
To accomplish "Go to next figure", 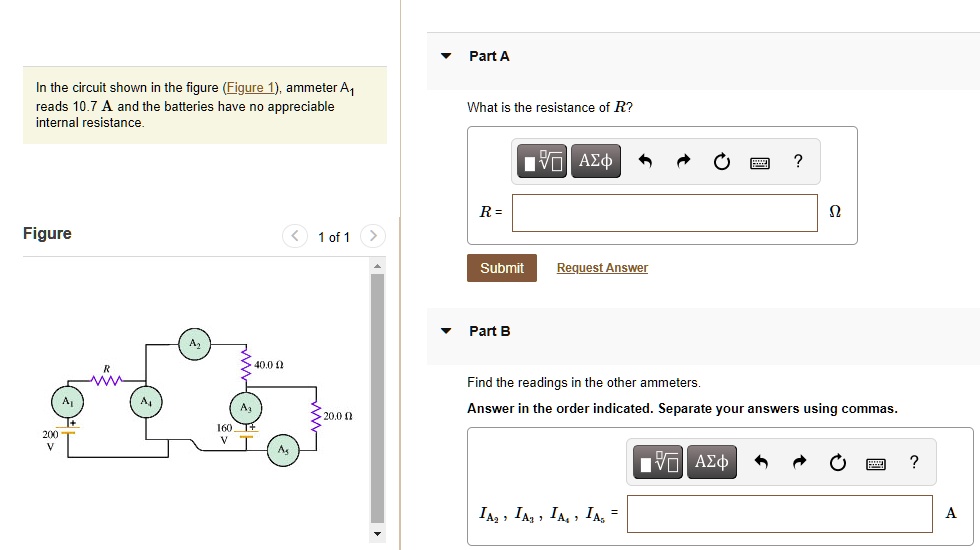I will 371,237.
